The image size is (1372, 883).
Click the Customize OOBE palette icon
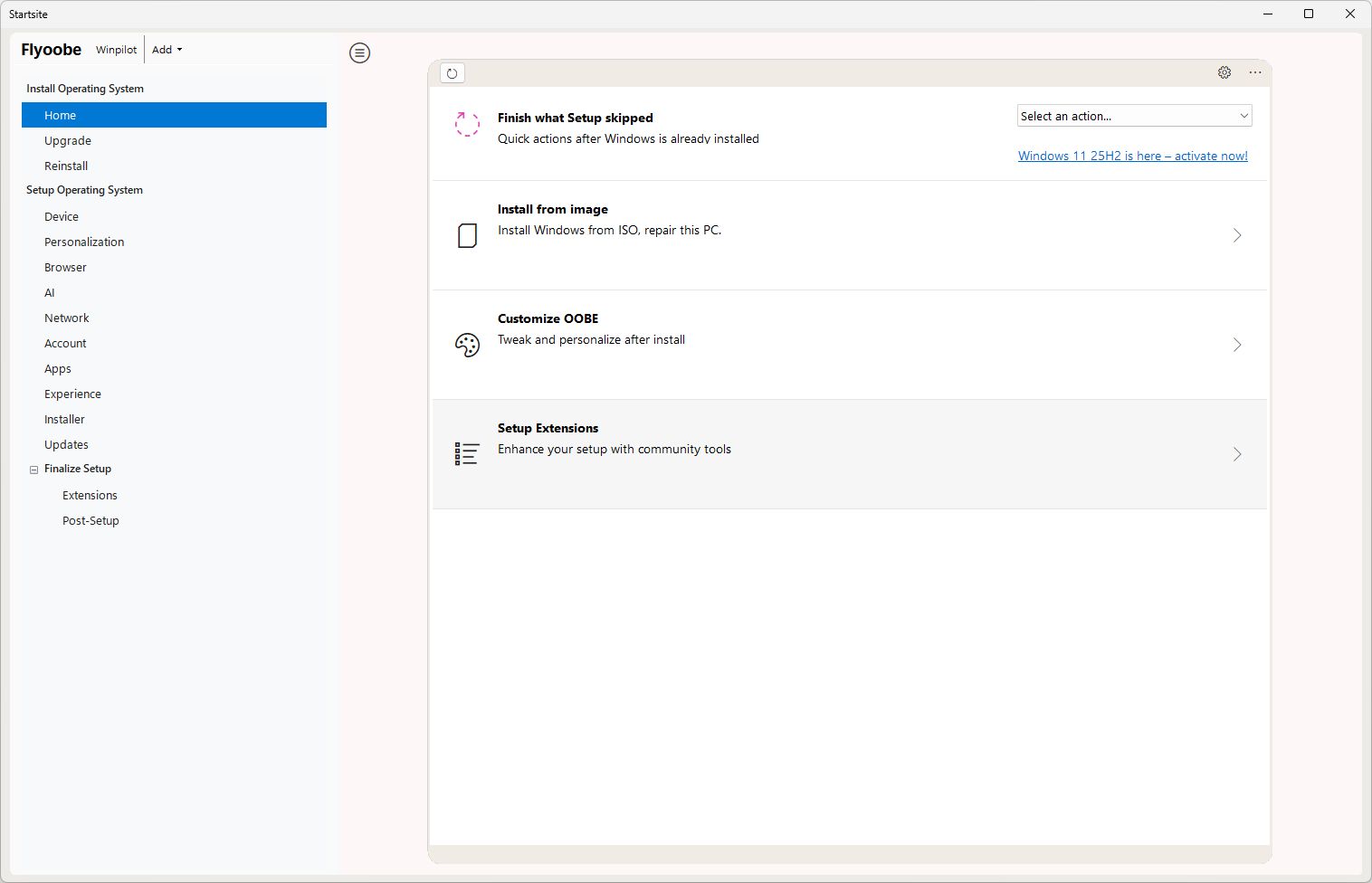point(467,346)
